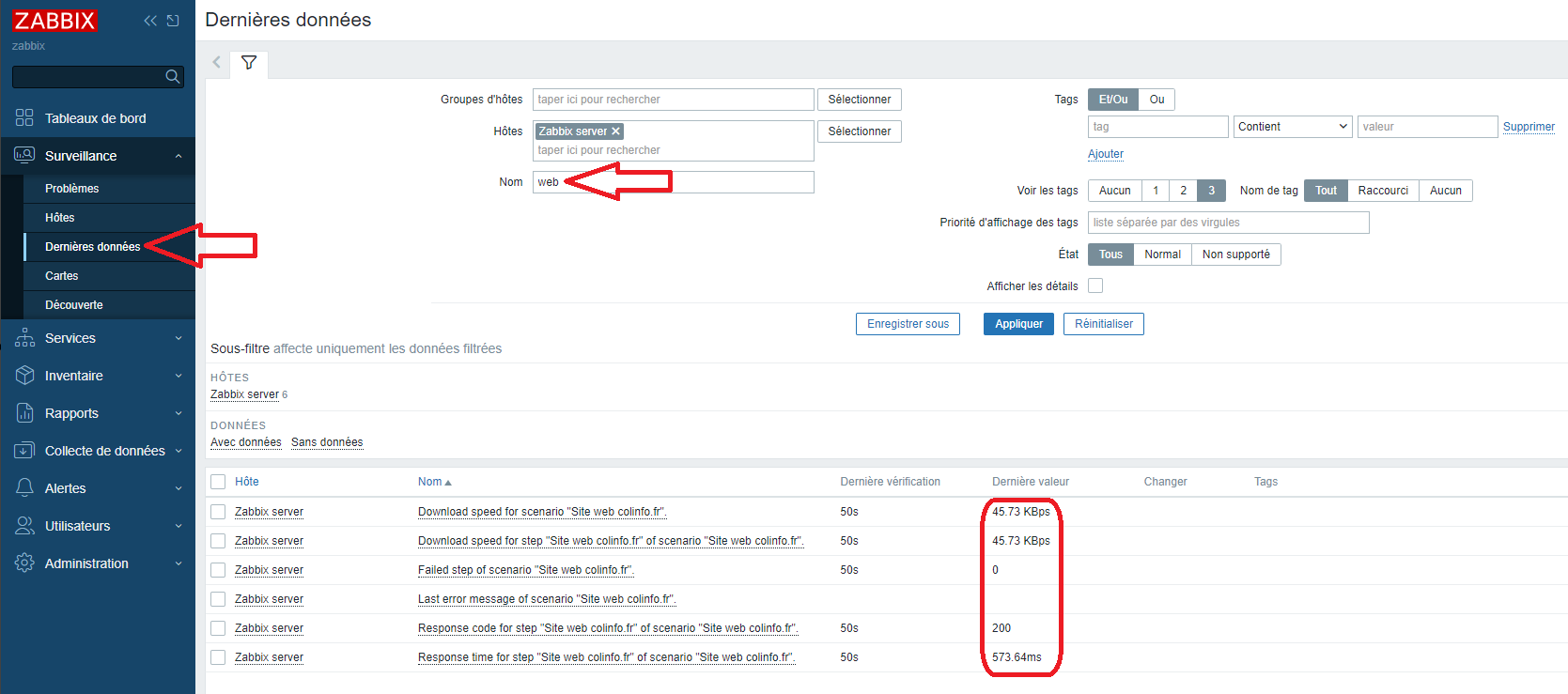Open the Contient tag operator dropdown
1568x694 pixels.
coord(1293,127)
